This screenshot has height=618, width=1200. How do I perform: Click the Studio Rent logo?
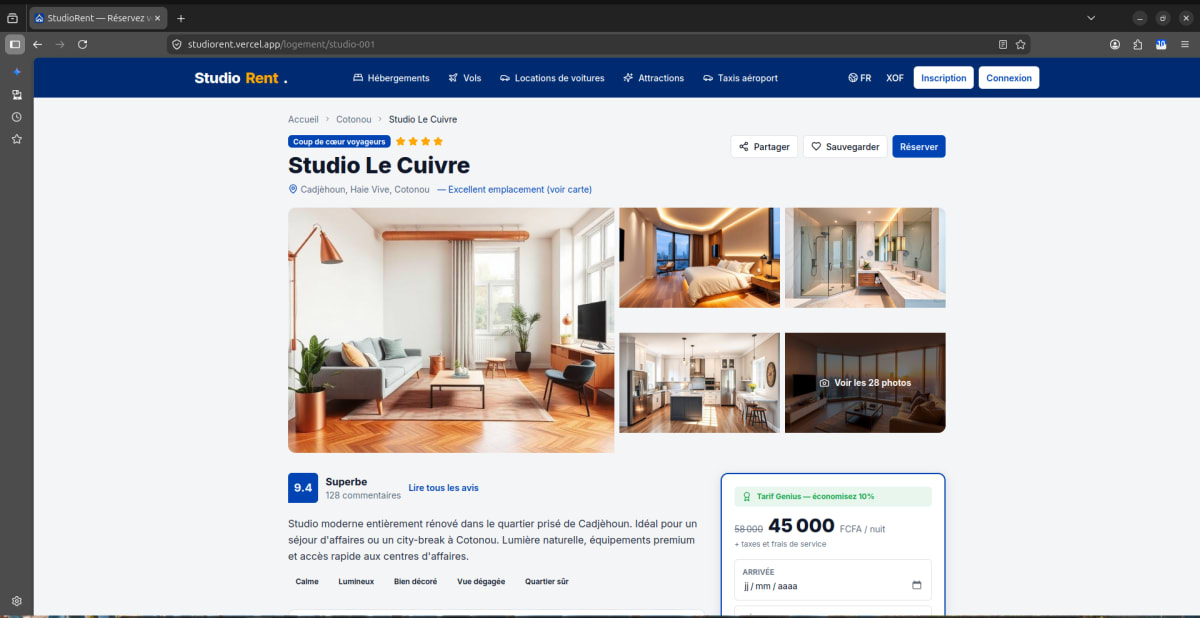point(241,78)
